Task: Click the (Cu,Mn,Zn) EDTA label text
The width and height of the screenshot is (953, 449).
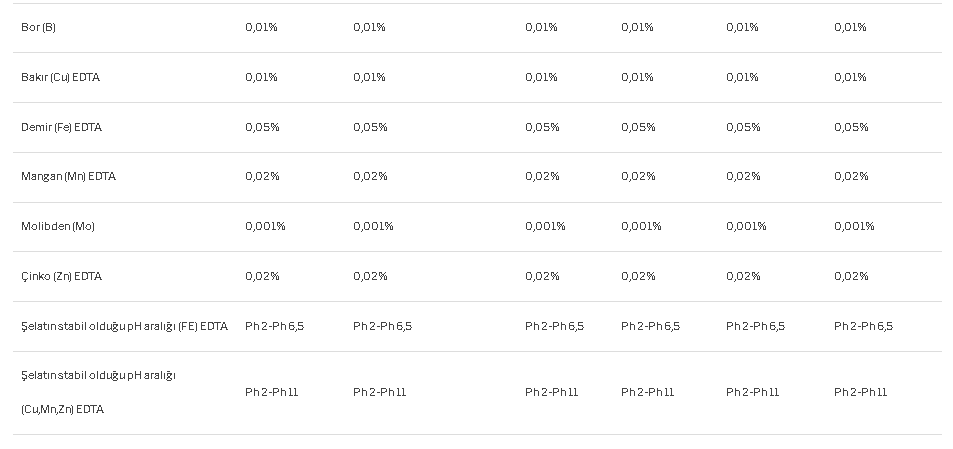Action: pos(63,409)
